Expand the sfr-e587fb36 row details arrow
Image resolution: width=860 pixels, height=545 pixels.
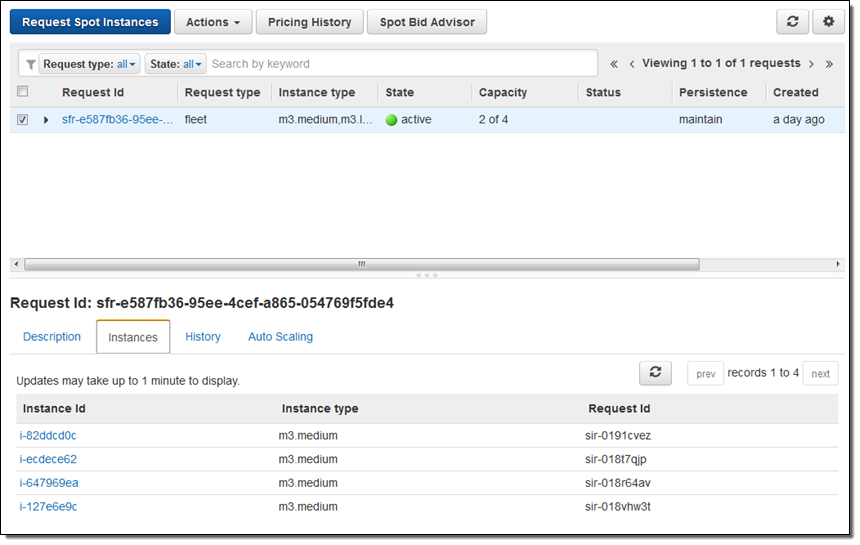[x=46, y=120]
